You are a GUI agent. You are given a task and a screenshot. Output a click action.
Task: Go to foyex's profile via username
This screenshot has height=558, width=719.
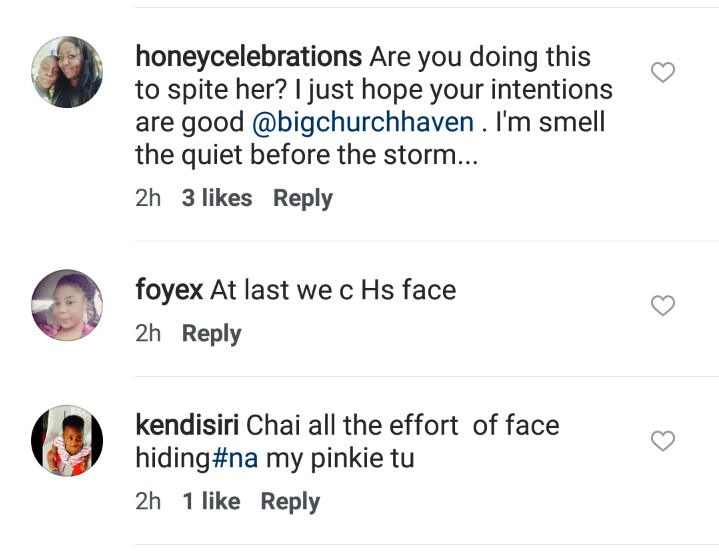pos(169,291)
